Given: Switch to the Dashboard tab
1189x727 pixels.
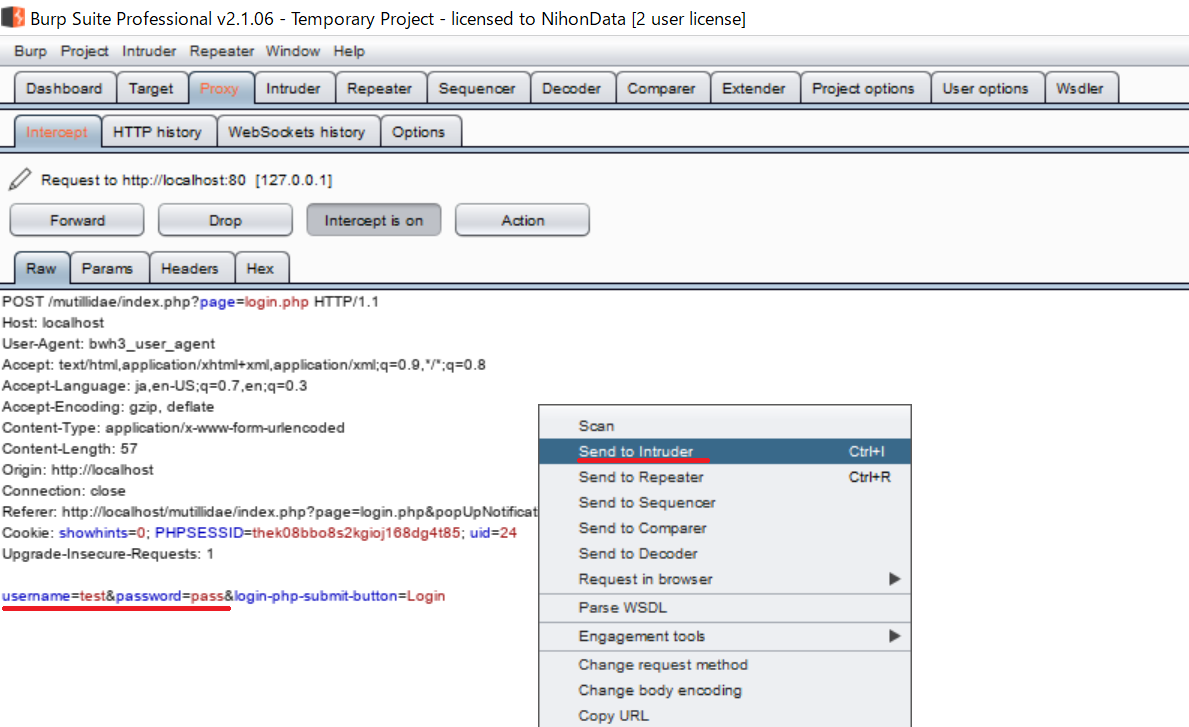Looking at the screenshot, I should point(64,88).
